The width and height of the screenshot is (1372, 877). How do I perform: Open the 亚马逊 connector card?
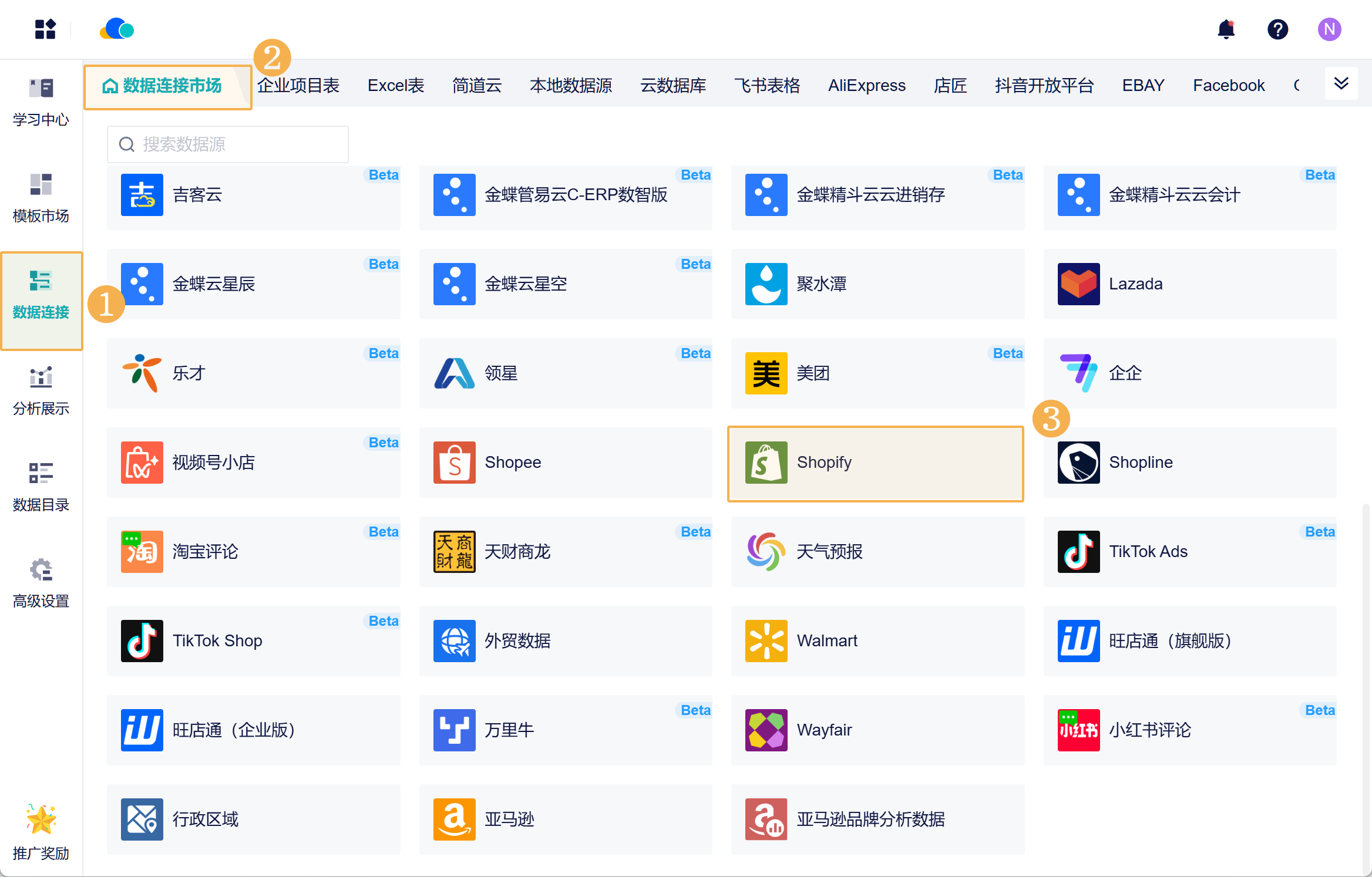[566, 819]
